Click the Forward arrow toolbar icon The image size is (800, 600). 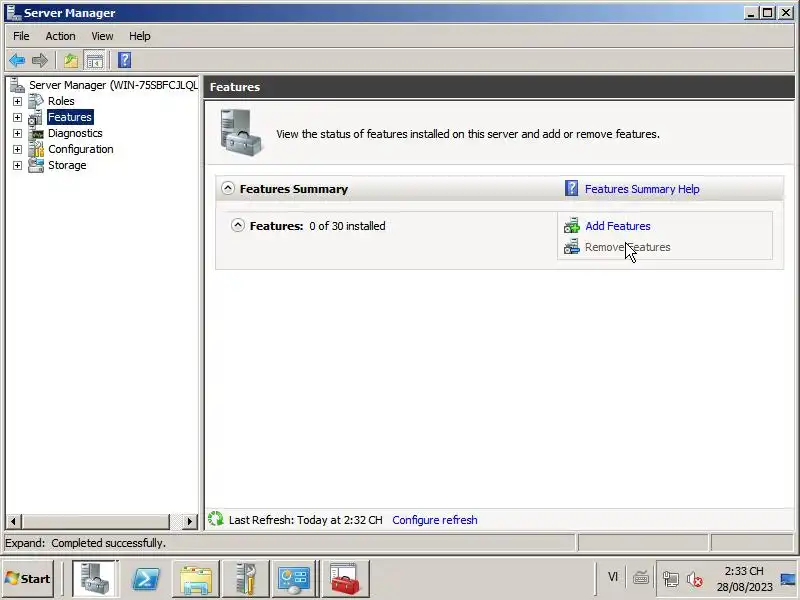tap(40, 60)
